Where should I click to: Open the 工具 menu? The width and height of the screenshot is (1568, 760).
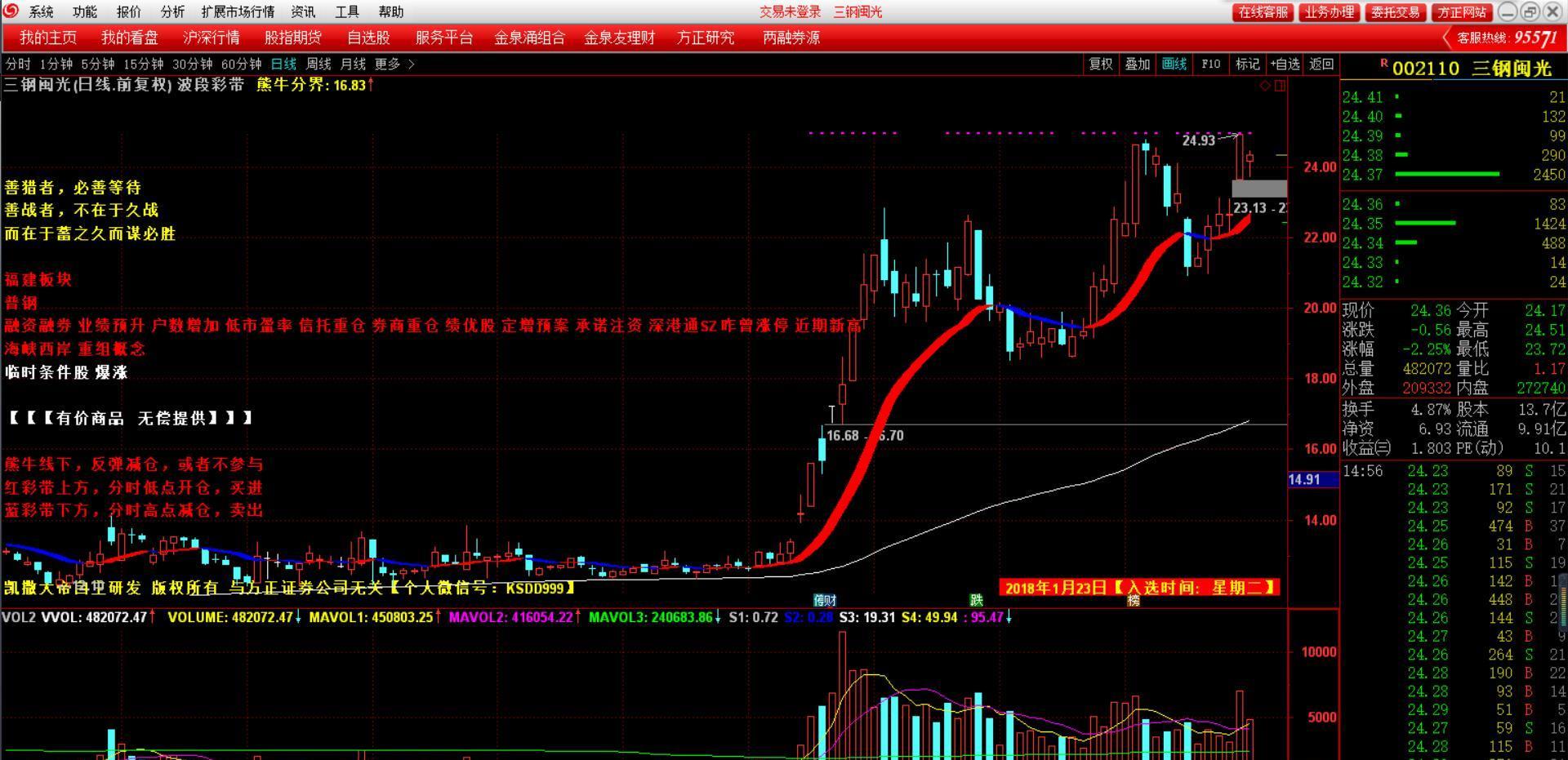pos(347,11)
